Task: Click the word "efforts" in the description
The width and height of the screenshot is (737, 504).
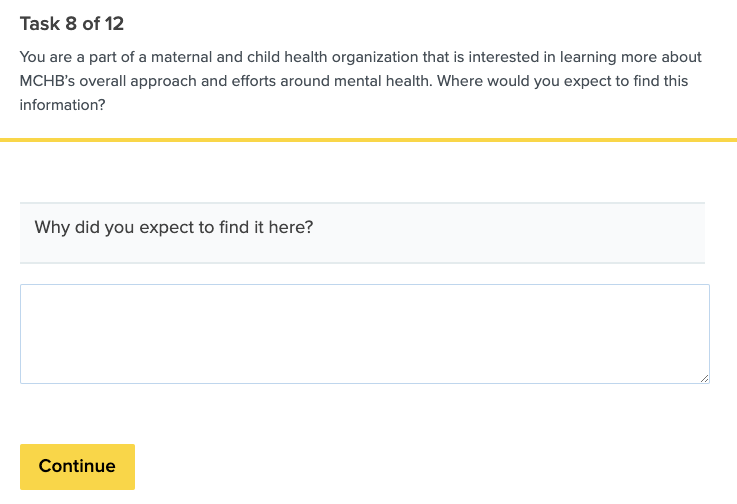Action: 264,81
